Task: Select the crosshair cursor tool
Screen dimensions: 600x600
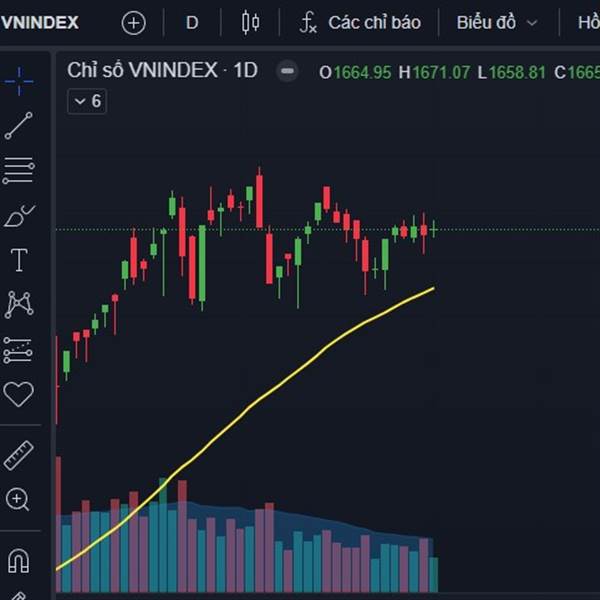Action: (x=19, y=80)
